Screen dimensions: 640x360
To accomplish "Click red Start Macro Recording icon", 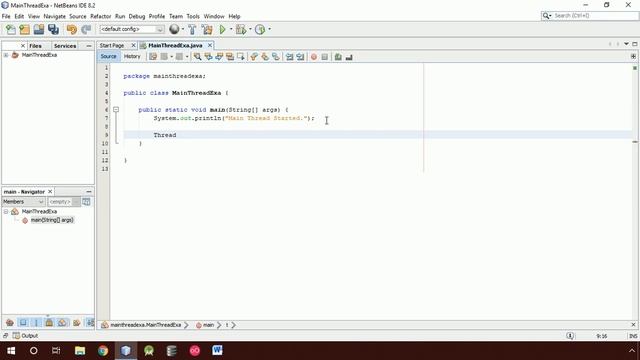I will 313,57.
